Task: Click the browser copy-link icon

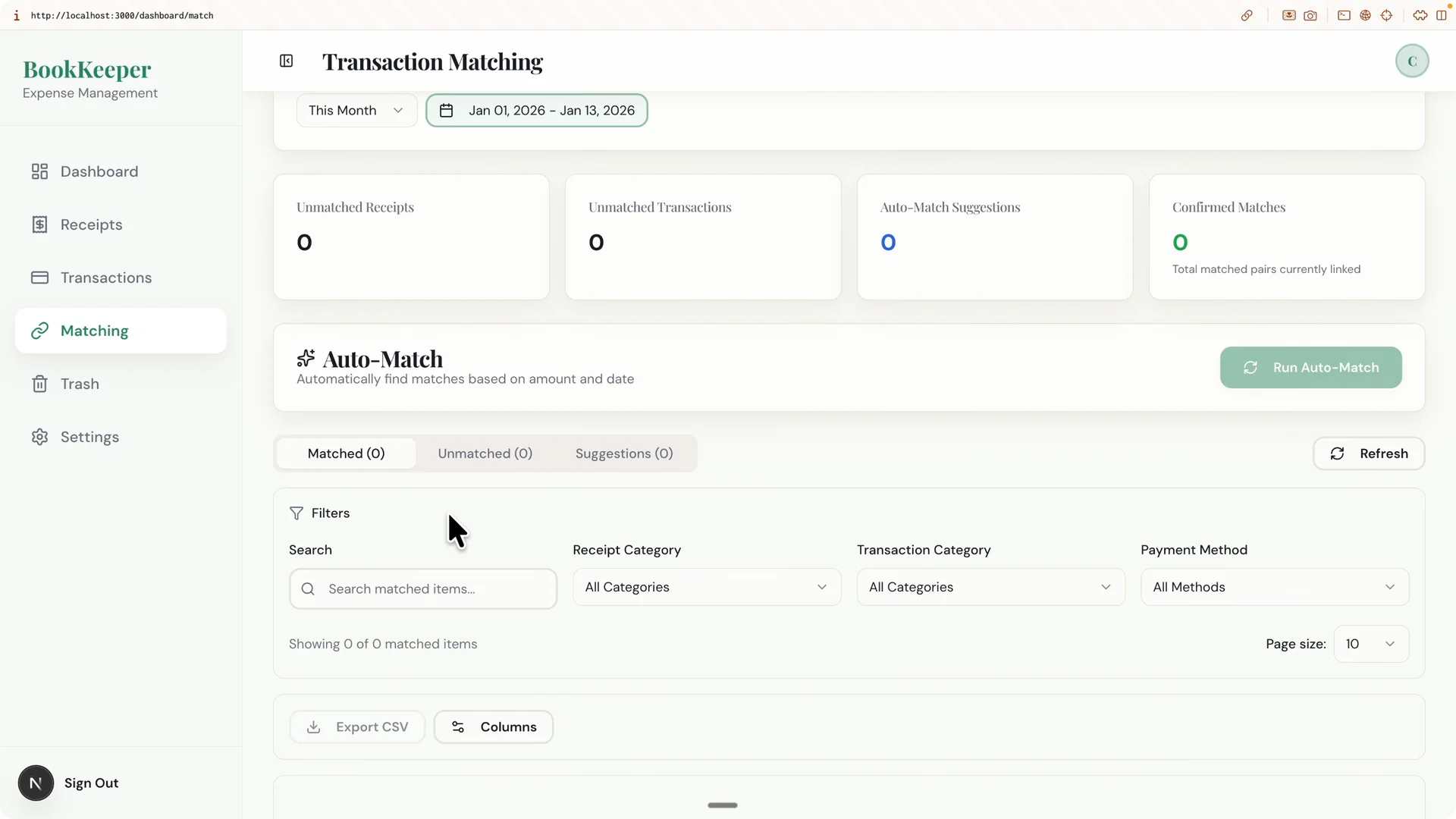Action: 1247,15
